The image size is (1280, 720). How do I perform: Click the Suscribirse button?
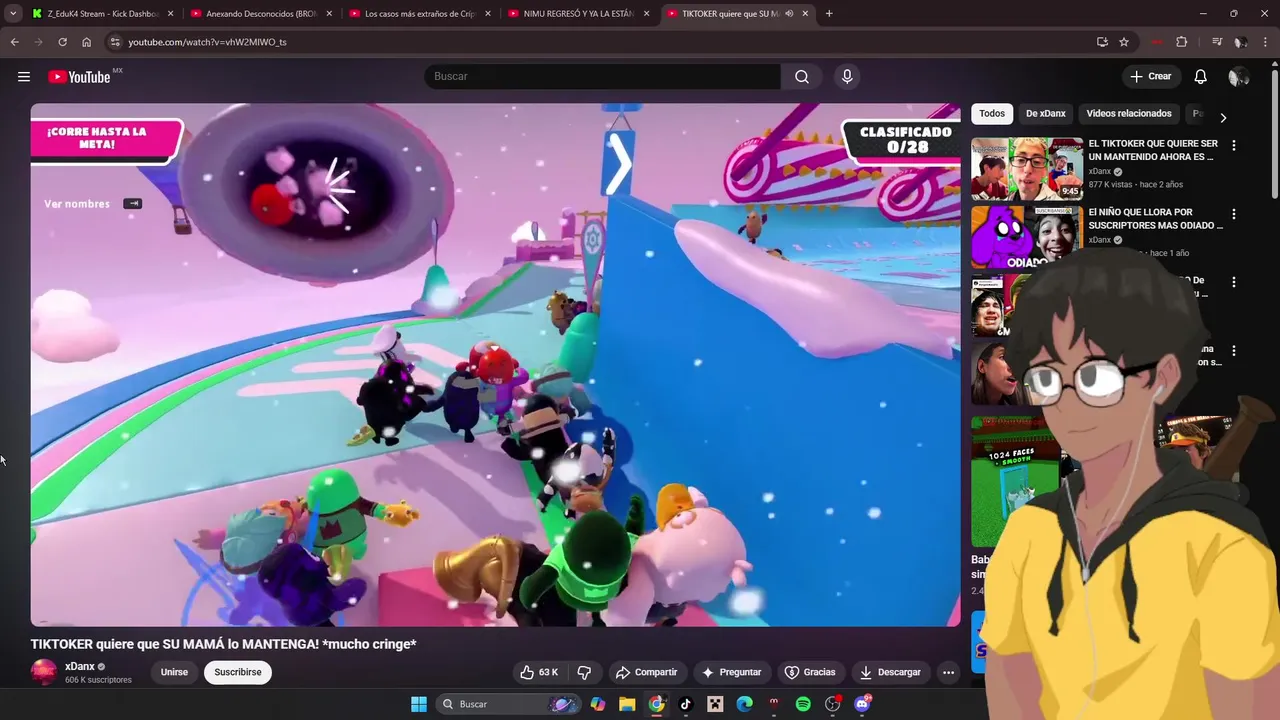(x=238, y=672)
